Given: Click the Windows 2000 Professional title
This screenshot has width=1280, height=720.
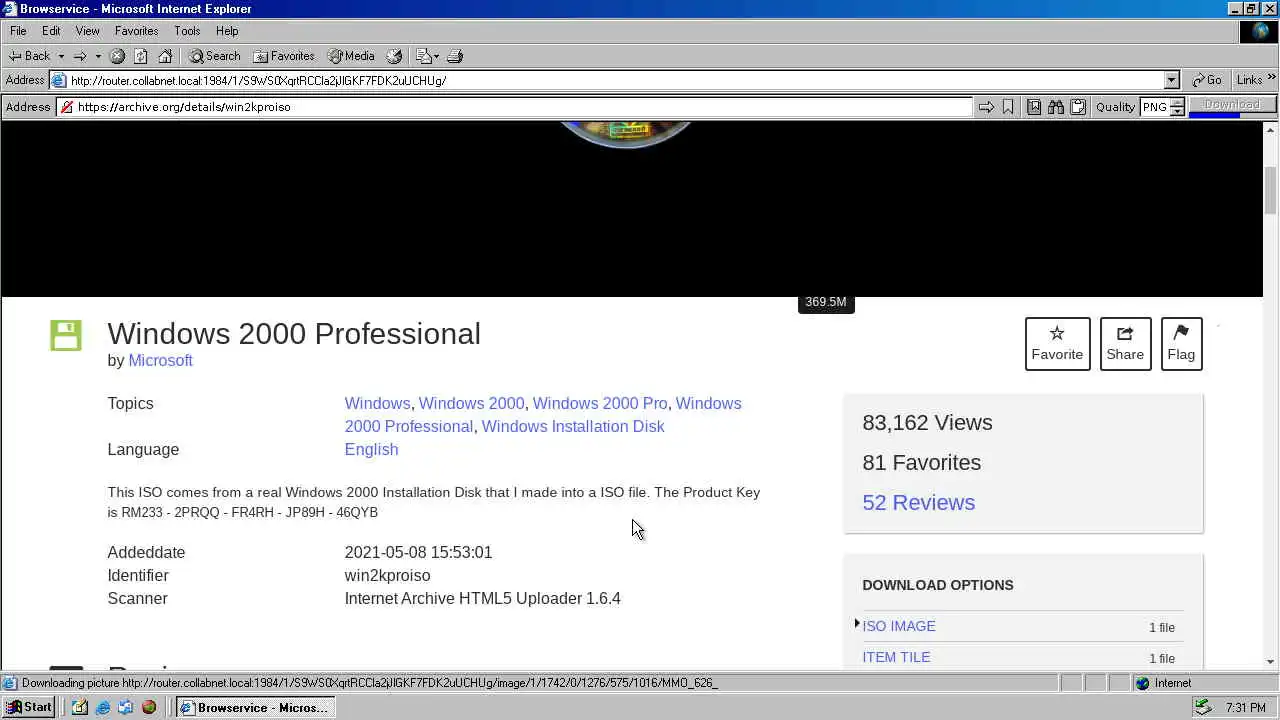Looking at the screenshot, I should coord(294,333).
